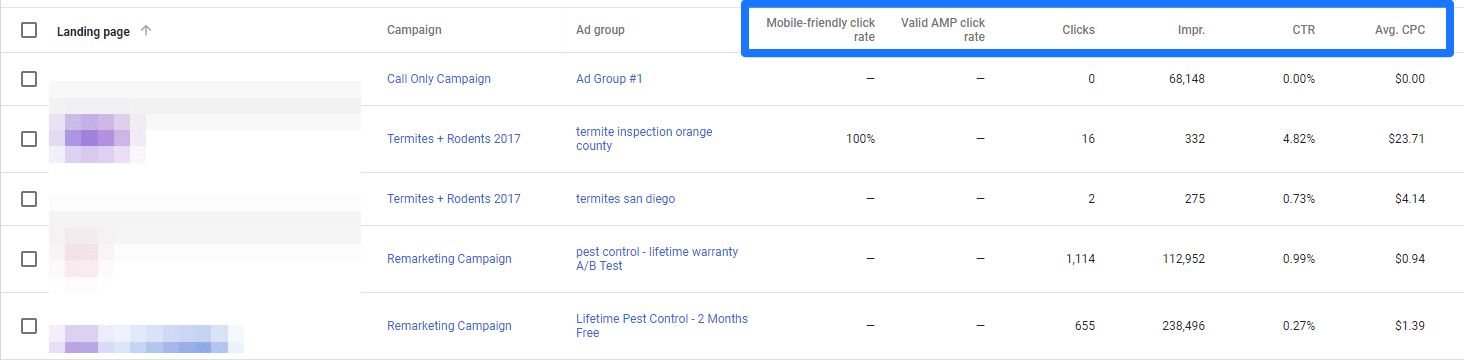
Task: Sort by the Campaign column header
Action: pos(414,30)
